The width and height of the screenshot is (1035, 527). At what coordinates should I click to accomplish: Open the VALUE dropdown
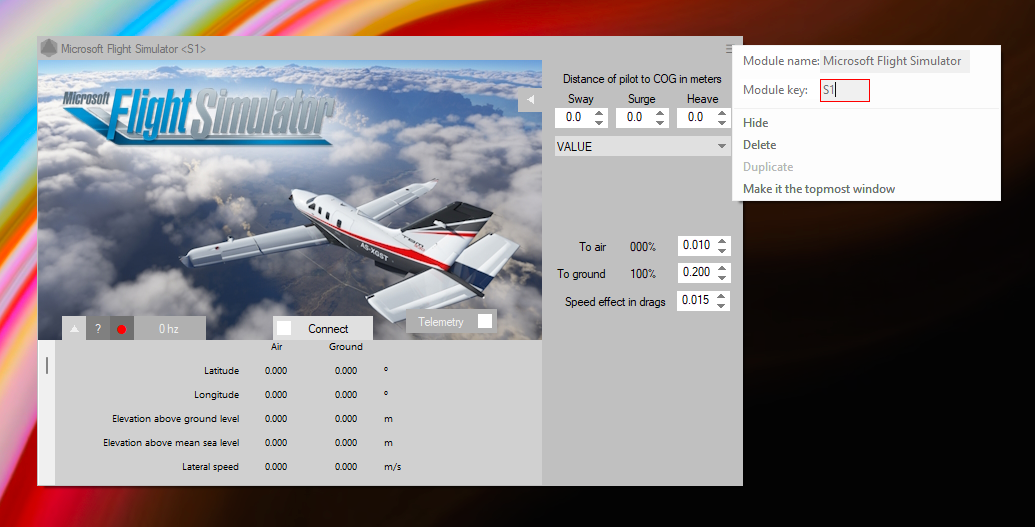pyautogui.click(x=642, y=147)
